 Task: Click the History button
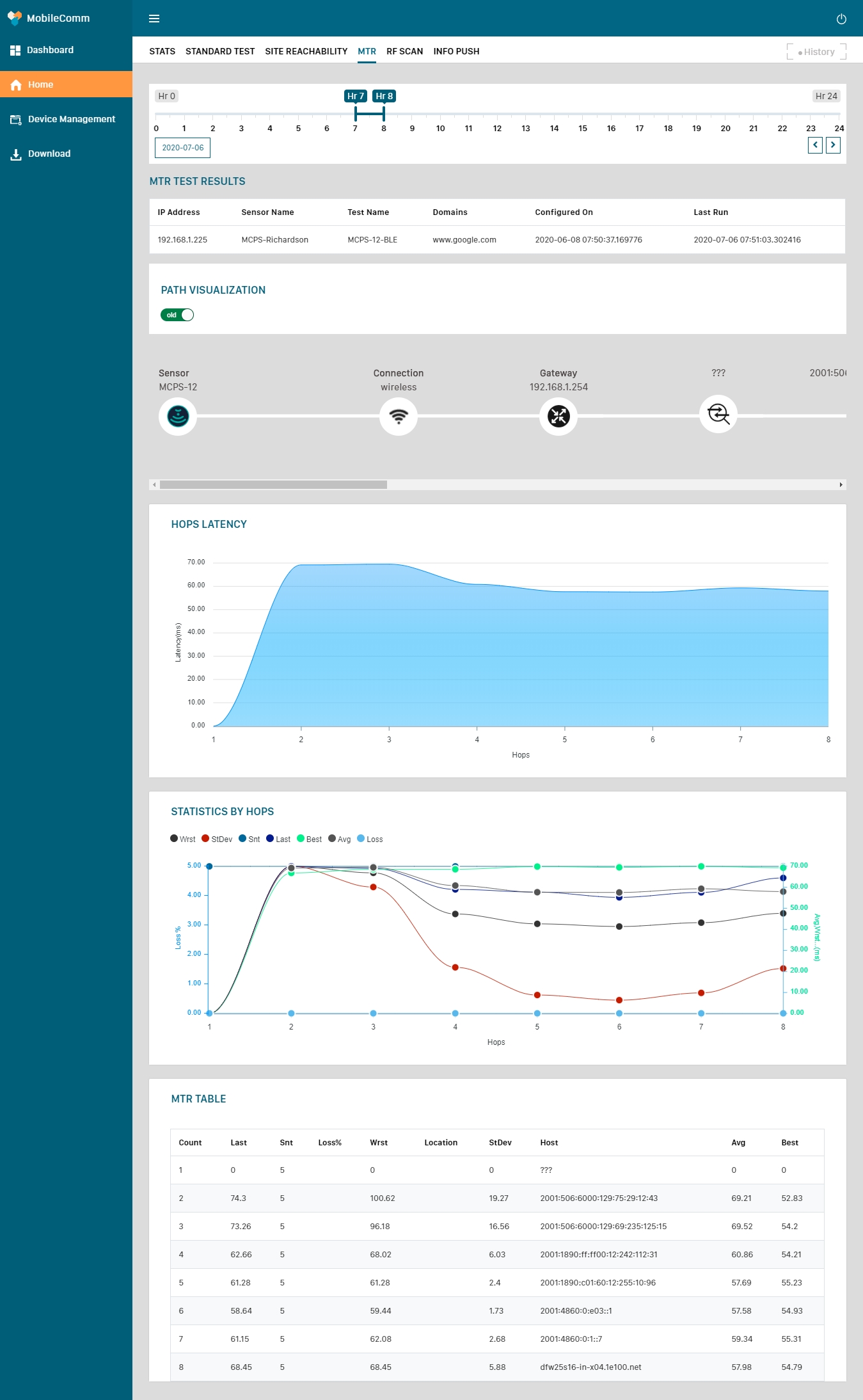click(x=816, y=52)
